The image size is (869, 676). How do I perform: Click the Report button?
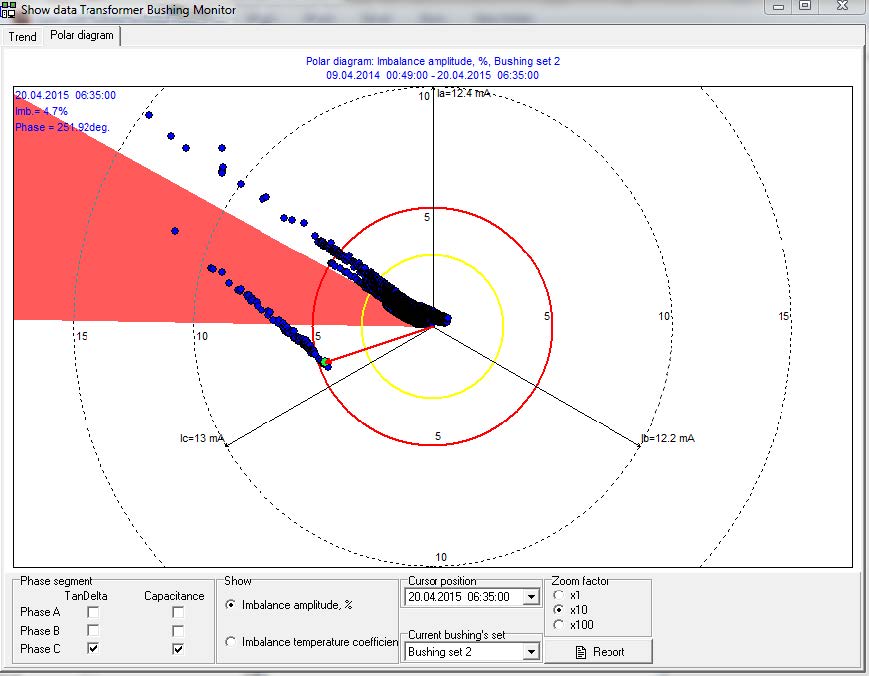(599, 652)
